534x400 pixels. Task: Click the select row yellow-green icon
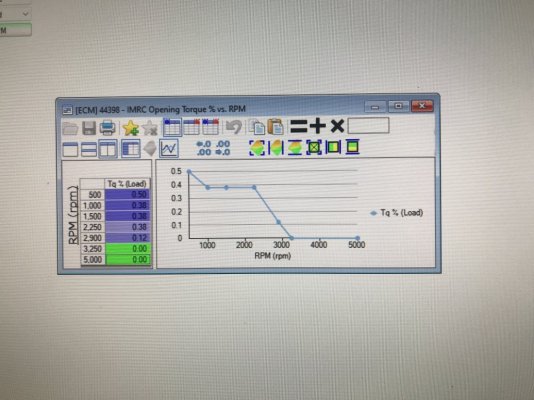(x=352, y=147)
